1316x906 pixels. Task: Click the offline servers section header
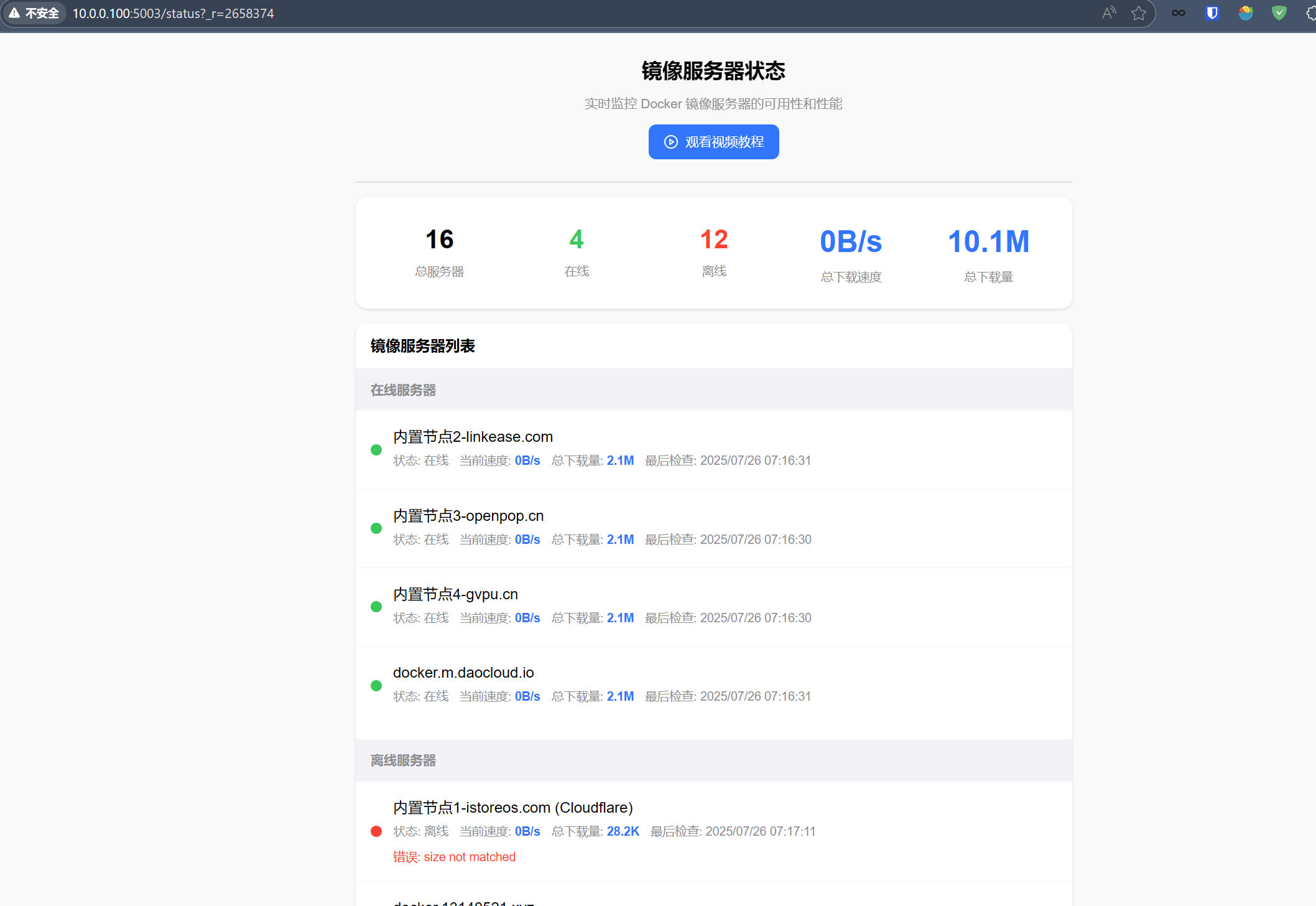tap(403, 760)
